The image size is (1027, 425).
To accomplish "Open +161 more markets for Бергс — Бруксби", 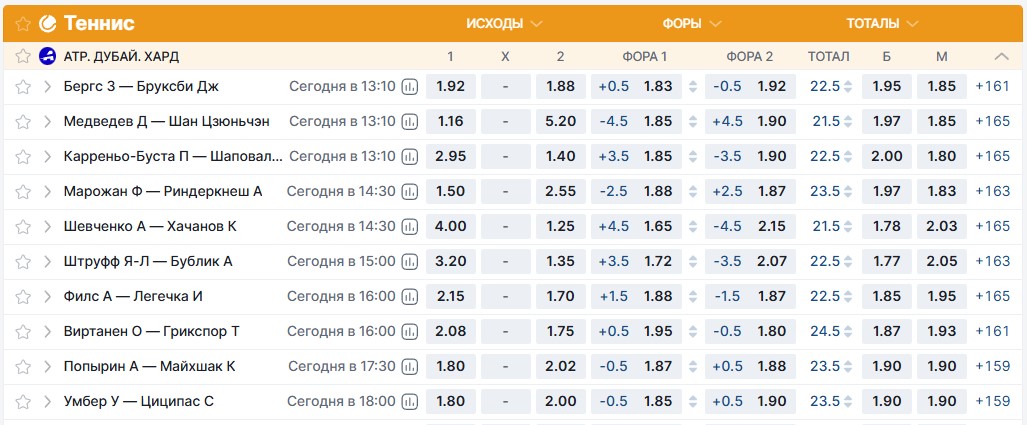I will coord(992,86).
